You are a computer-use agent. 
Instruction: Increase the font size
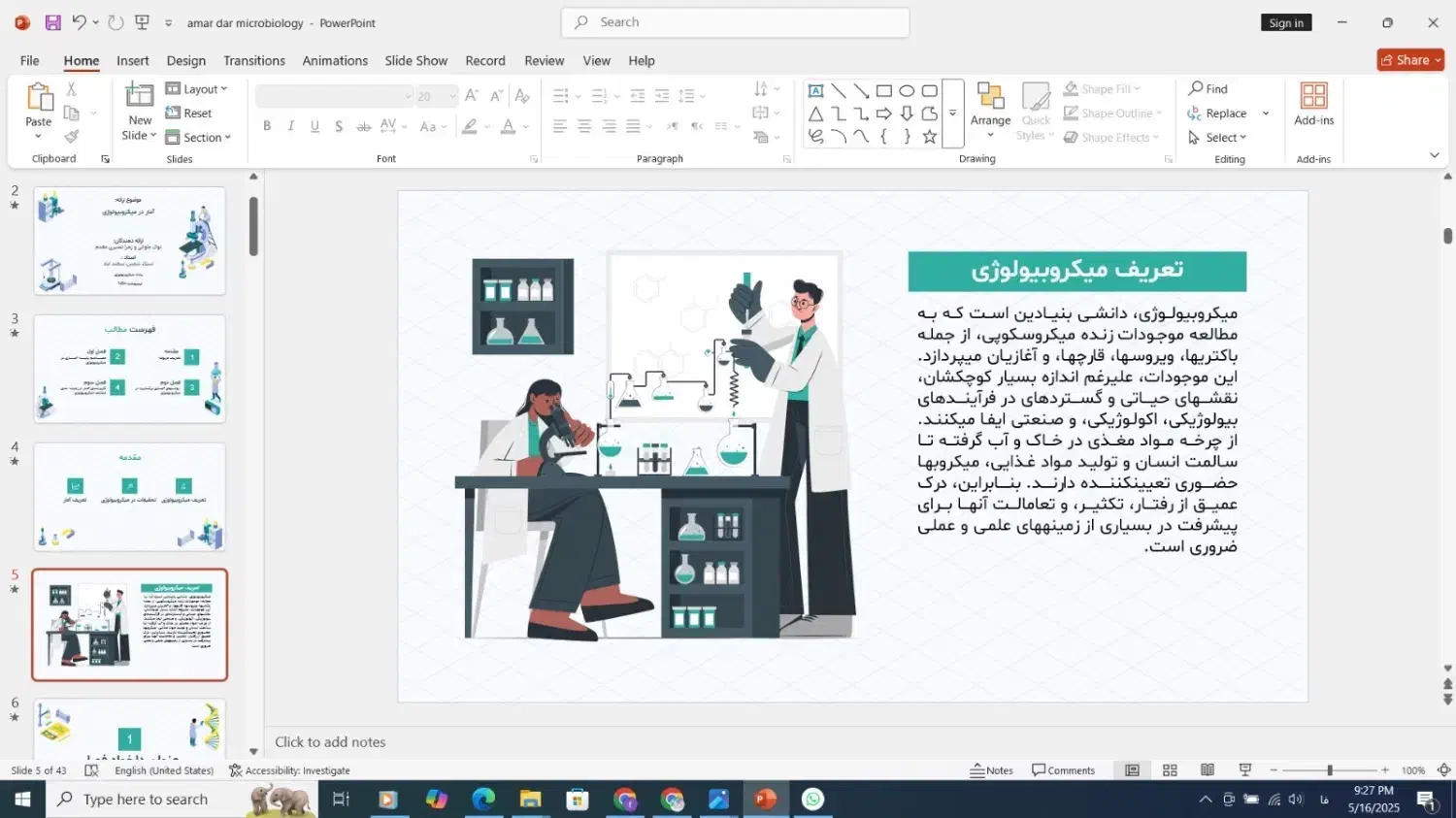click(x=472, y=95)
